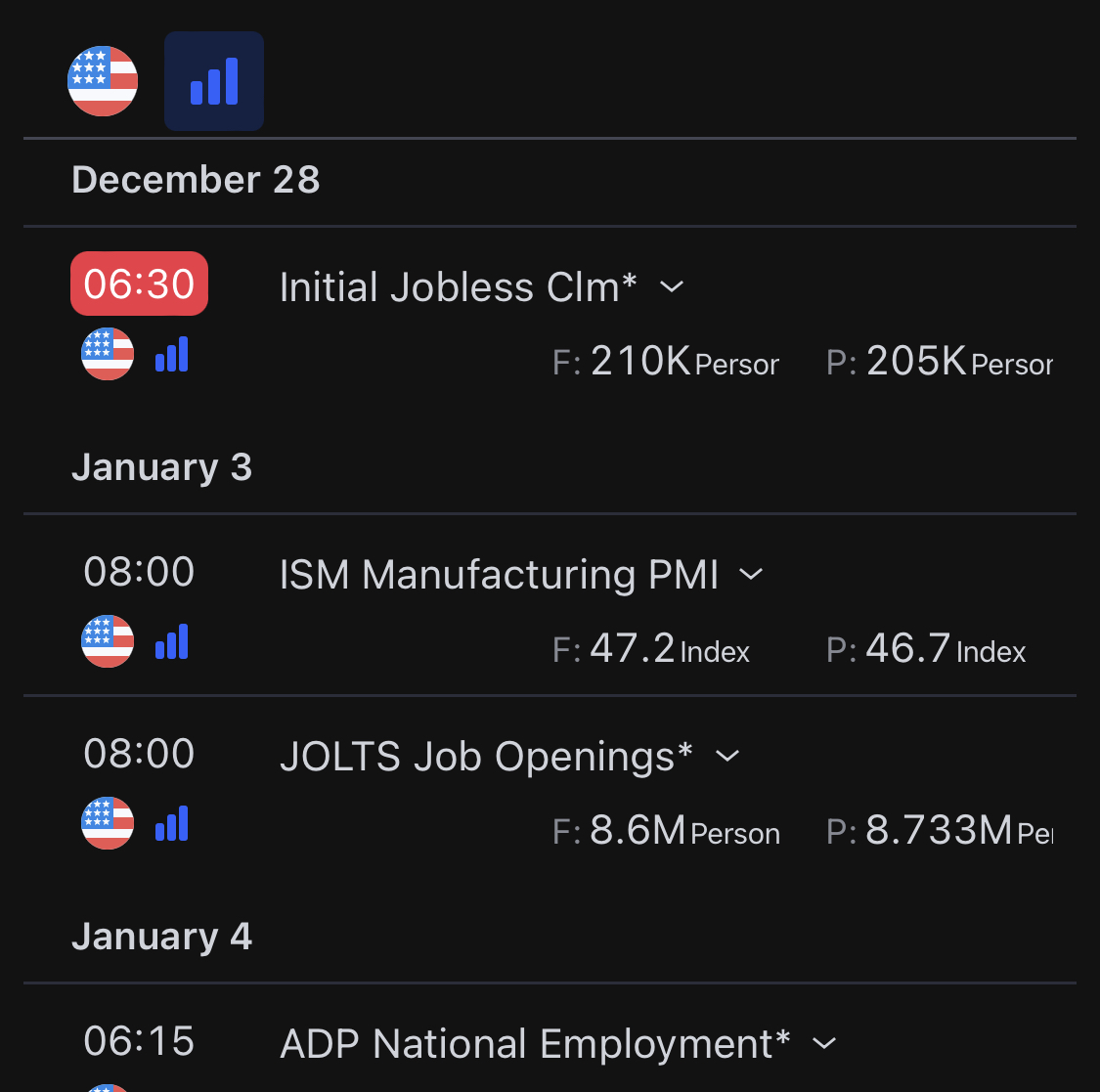
Task: Click the red 06:30 time badge
Action: click(139, 284)
